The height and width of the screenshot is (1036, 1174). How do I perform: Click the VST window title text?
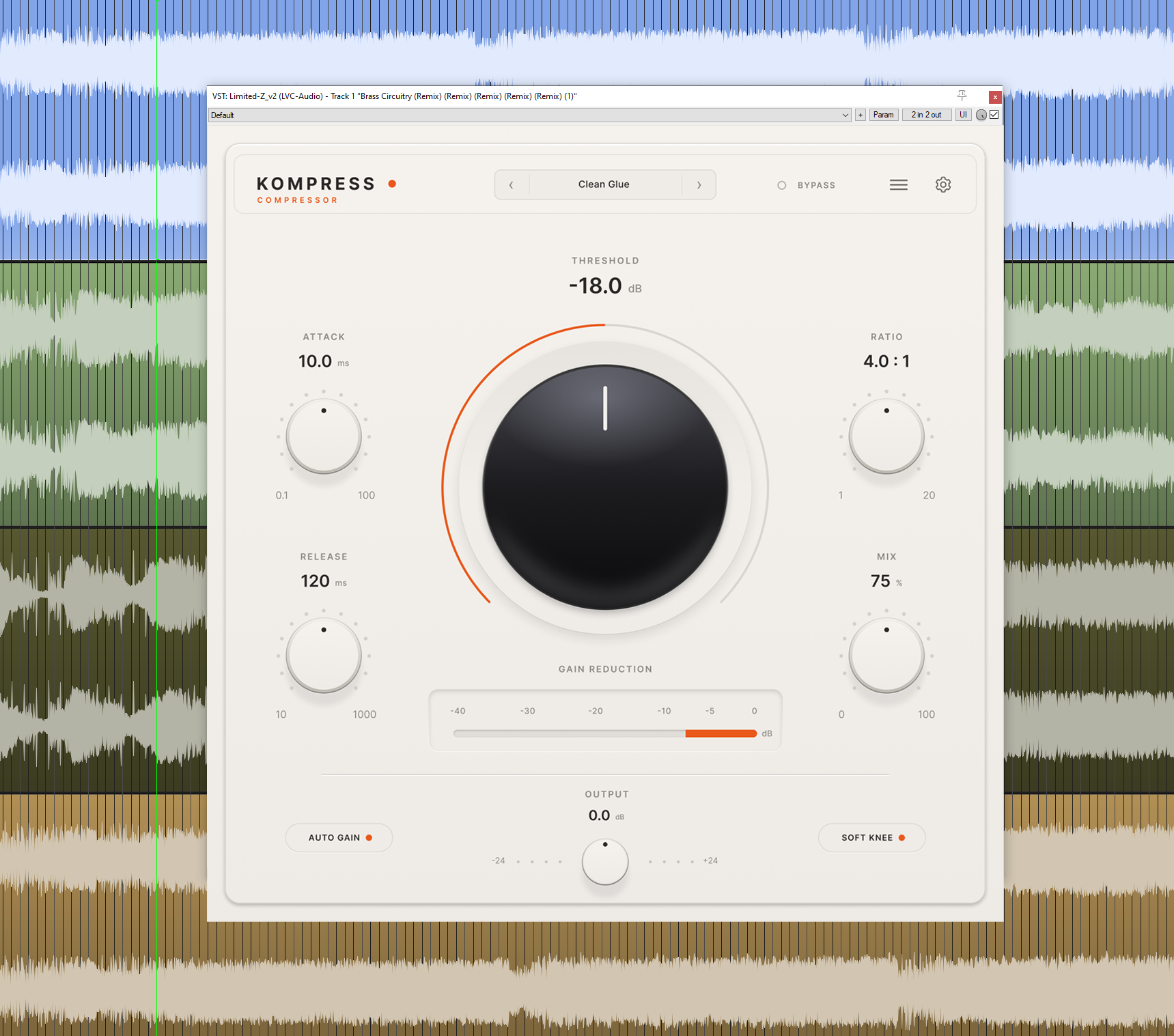coord(394,96)
